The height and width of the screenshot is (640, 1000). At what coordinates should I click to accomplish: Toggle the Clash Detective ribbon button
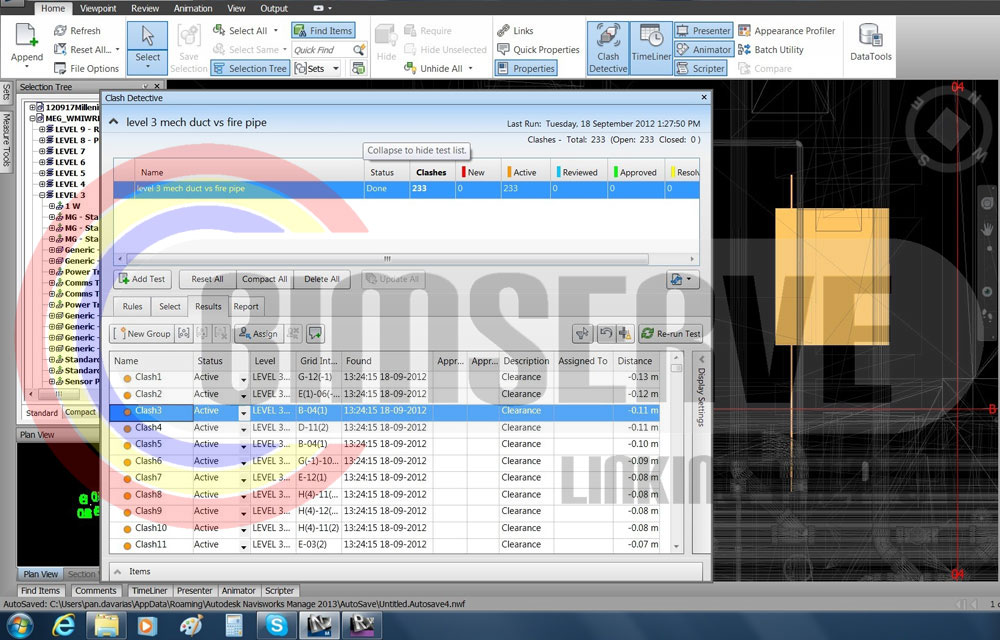(x=608, y=48)
